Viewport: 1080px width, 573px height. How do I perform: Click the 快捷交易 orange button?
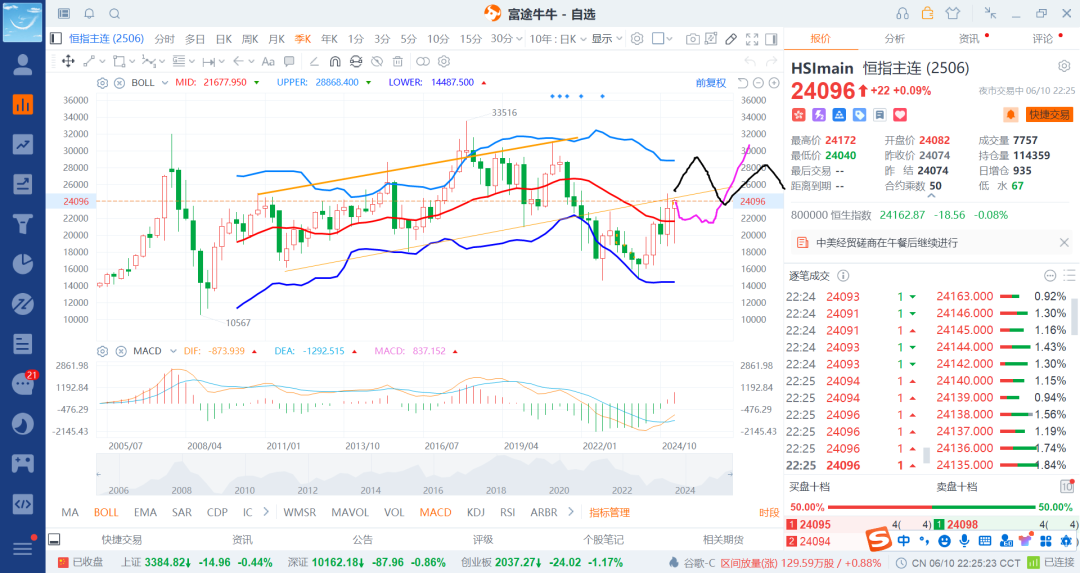tap(1049, 115)
